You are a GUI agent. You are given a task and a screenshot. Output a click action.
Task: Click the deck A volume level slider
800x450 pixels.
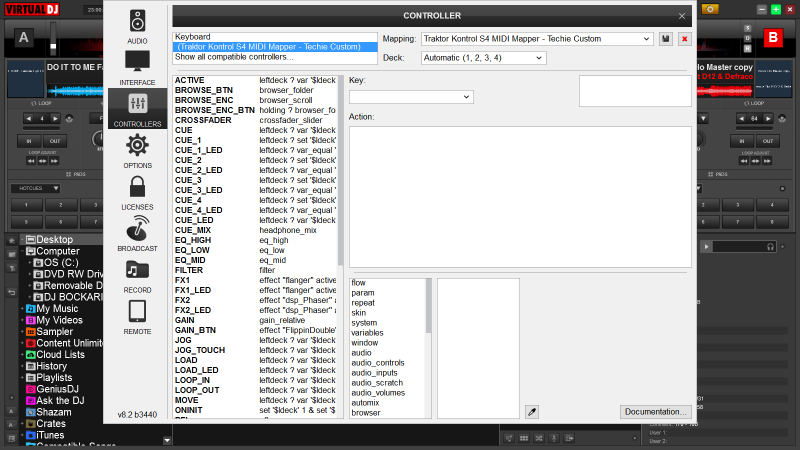[53, 39]
